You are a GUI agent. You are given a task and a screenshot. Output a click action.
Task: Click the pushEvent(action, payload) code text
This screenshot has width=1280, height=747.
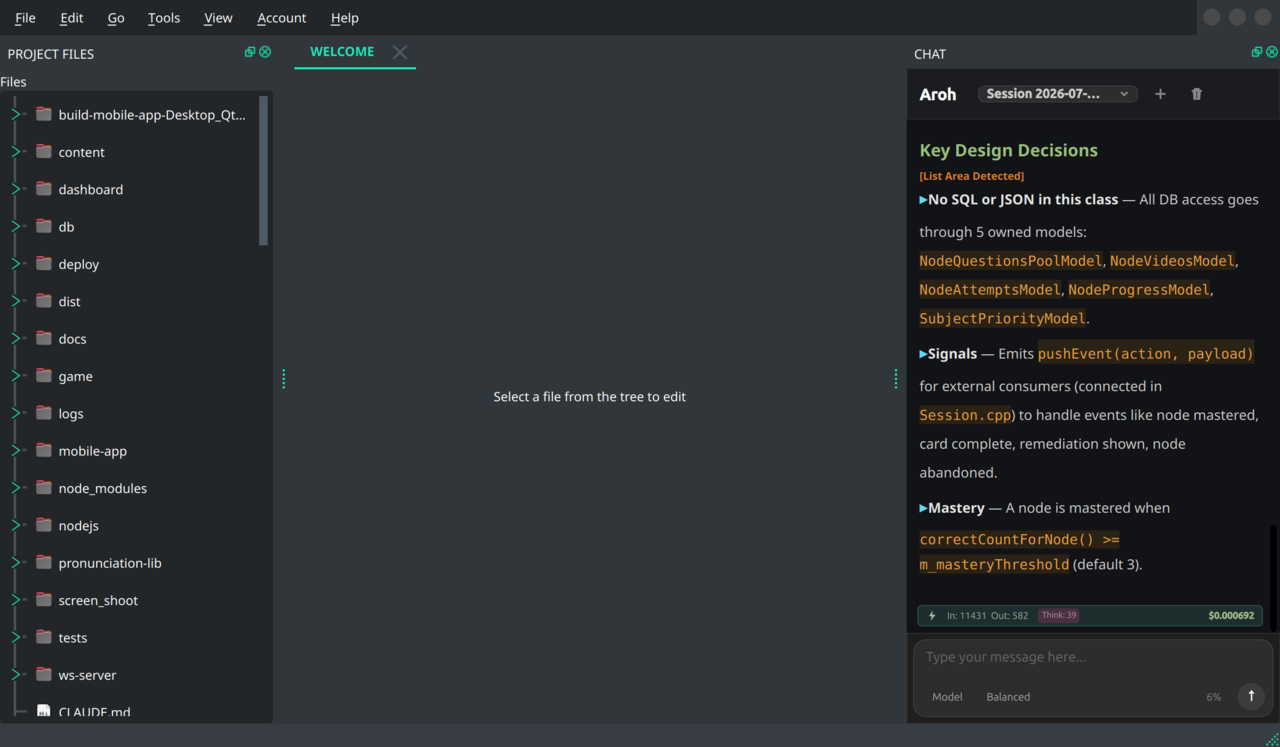click(x=1146, y=353)
